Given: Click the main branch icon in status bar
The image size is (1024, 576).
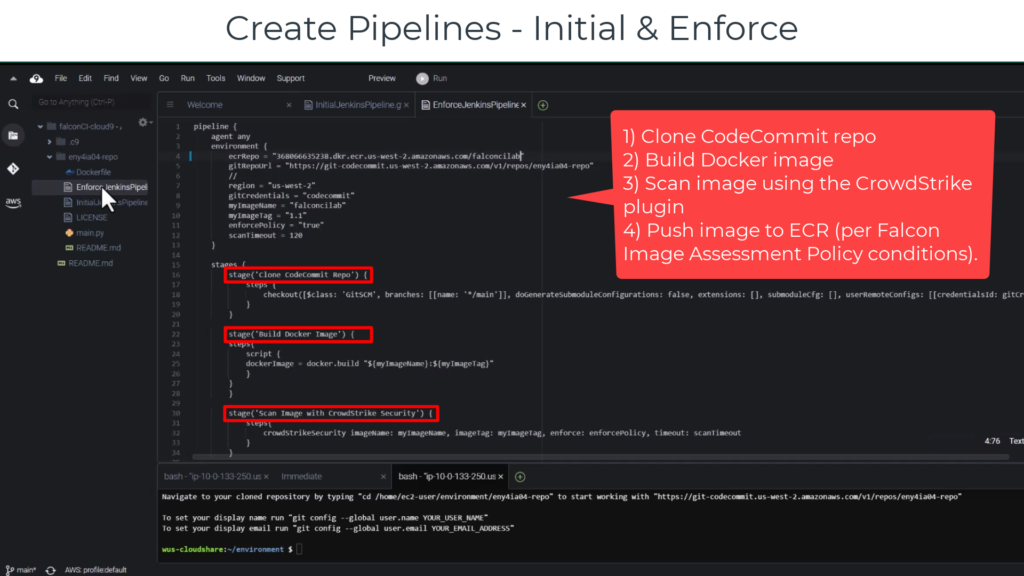Looking at the screenshot, I should [10, 570].
